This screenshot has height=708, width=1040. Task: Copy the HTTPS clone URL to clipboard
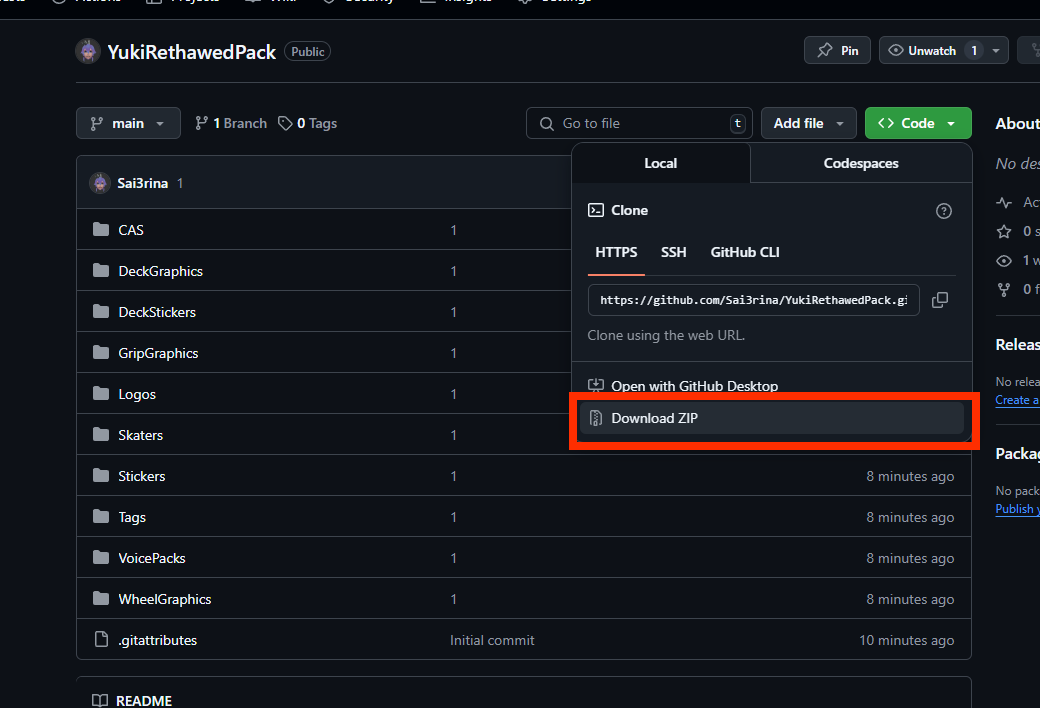click(939, 300)
